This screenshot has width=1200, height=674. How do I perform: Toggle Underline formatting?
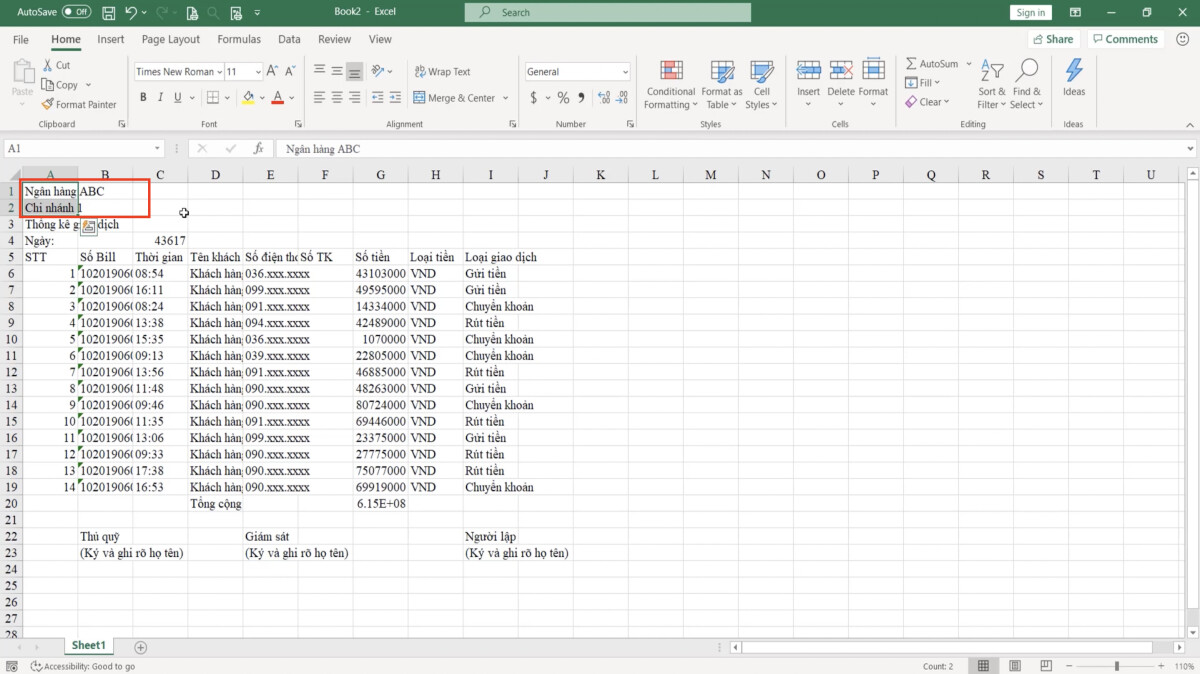pyautogui.click(x=178, y=98)
